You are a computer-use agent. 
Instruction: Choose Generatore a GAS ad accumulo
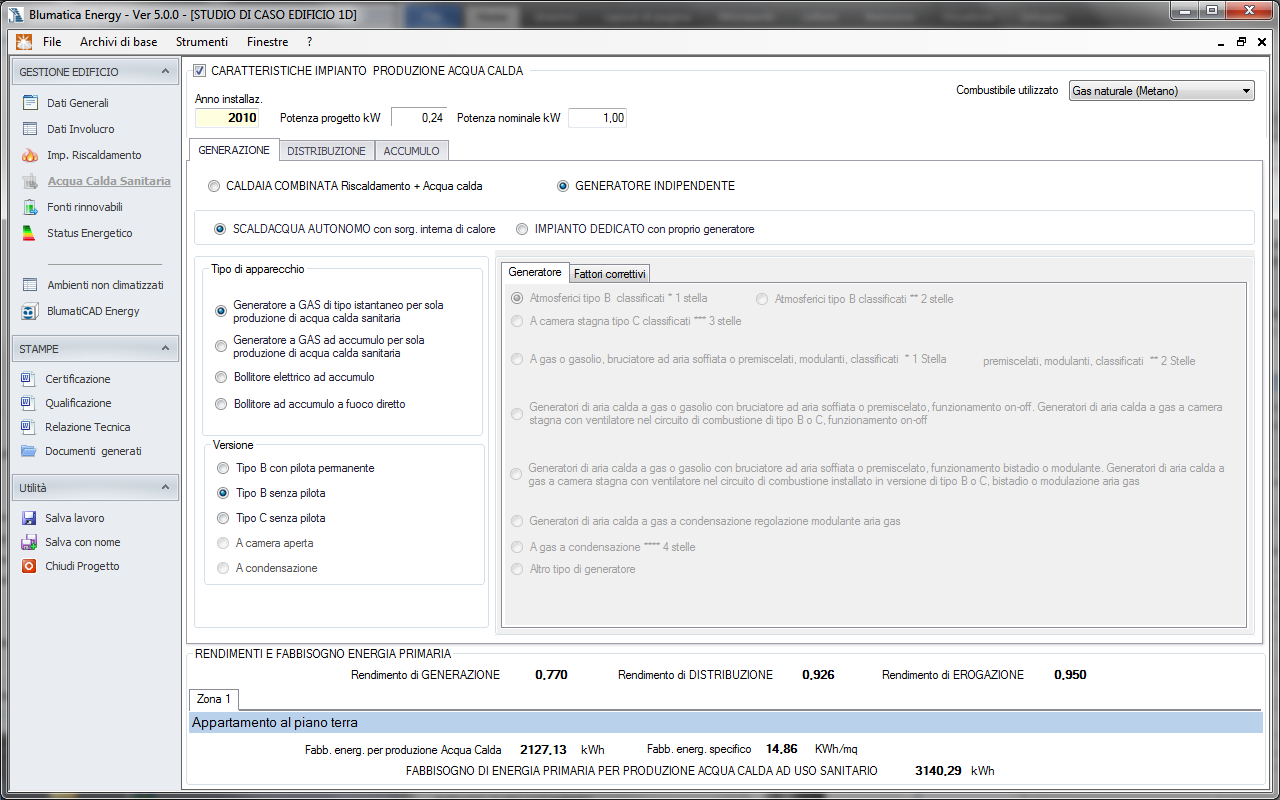pos(222,346)
